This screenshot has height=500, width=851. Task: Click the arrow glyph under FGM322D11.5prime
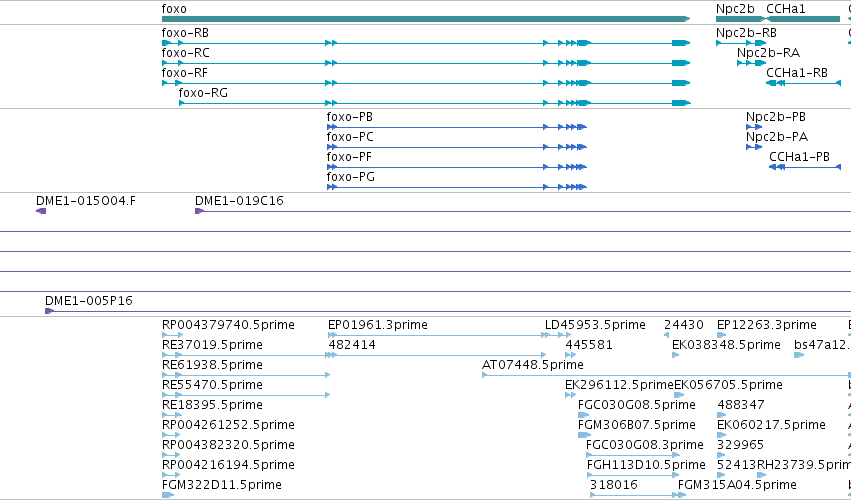[168, 495]
